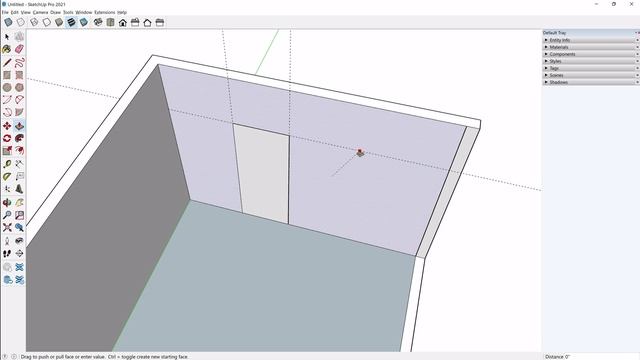640x360 pixels.
Task: Open the Extensions menu
Action: pos(104,12)
